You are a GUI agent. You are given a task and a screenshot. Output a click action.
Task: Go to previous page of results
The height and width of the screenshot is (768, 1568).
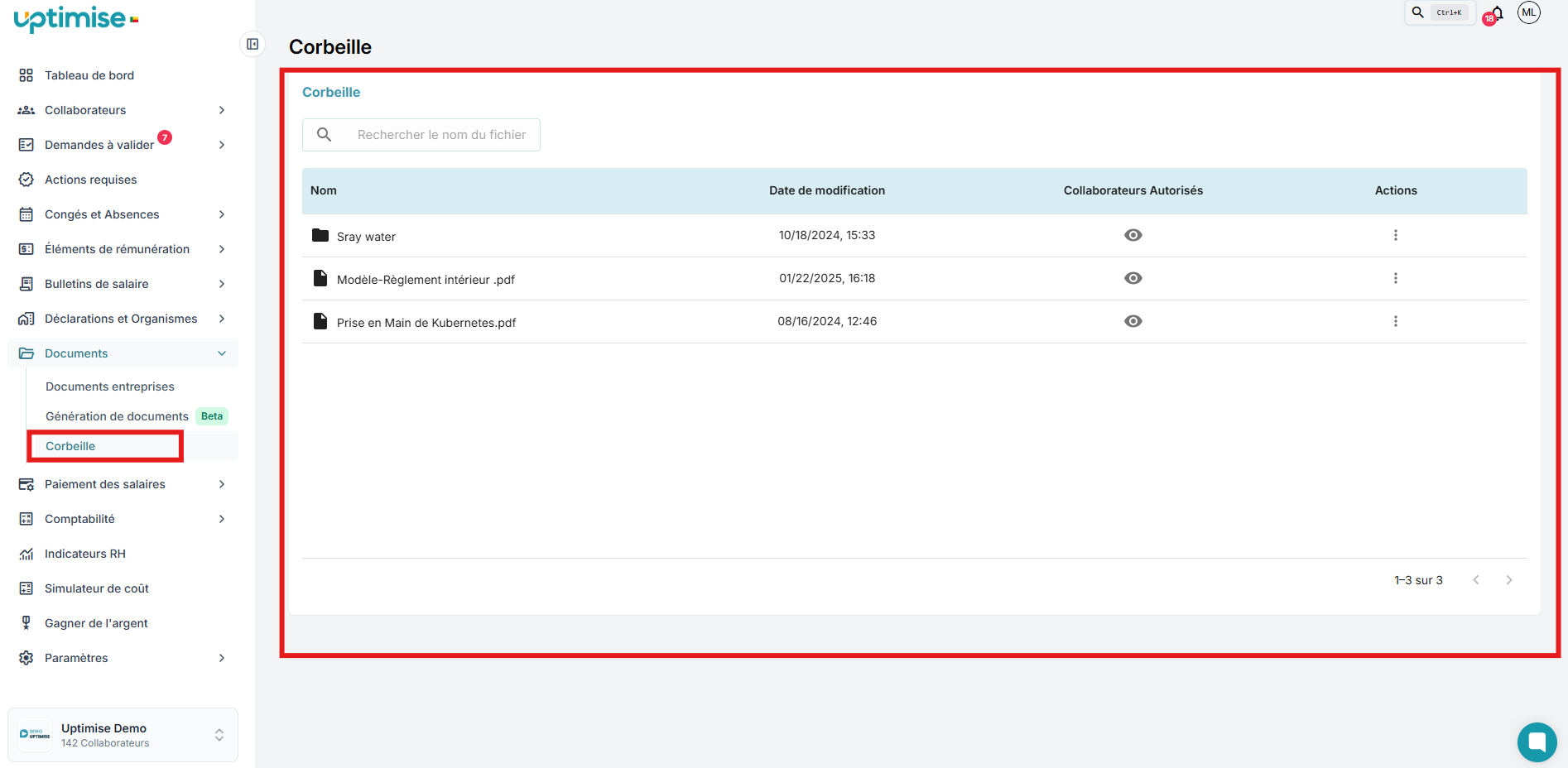coord(1476,580)
